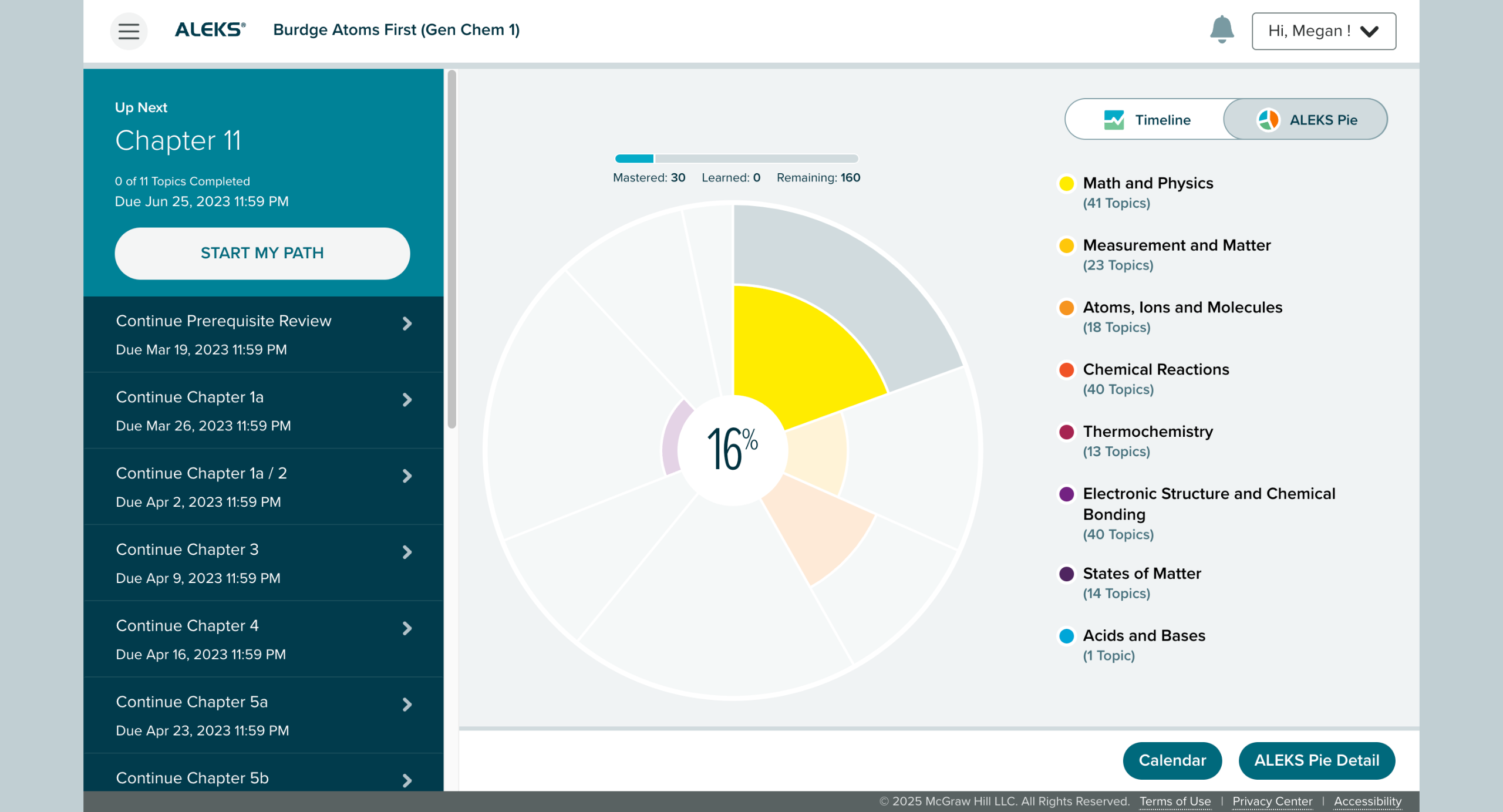Select the Thermochemistry legend dot
This screenshot has width=1503, height=812.
pos(1066,432)
